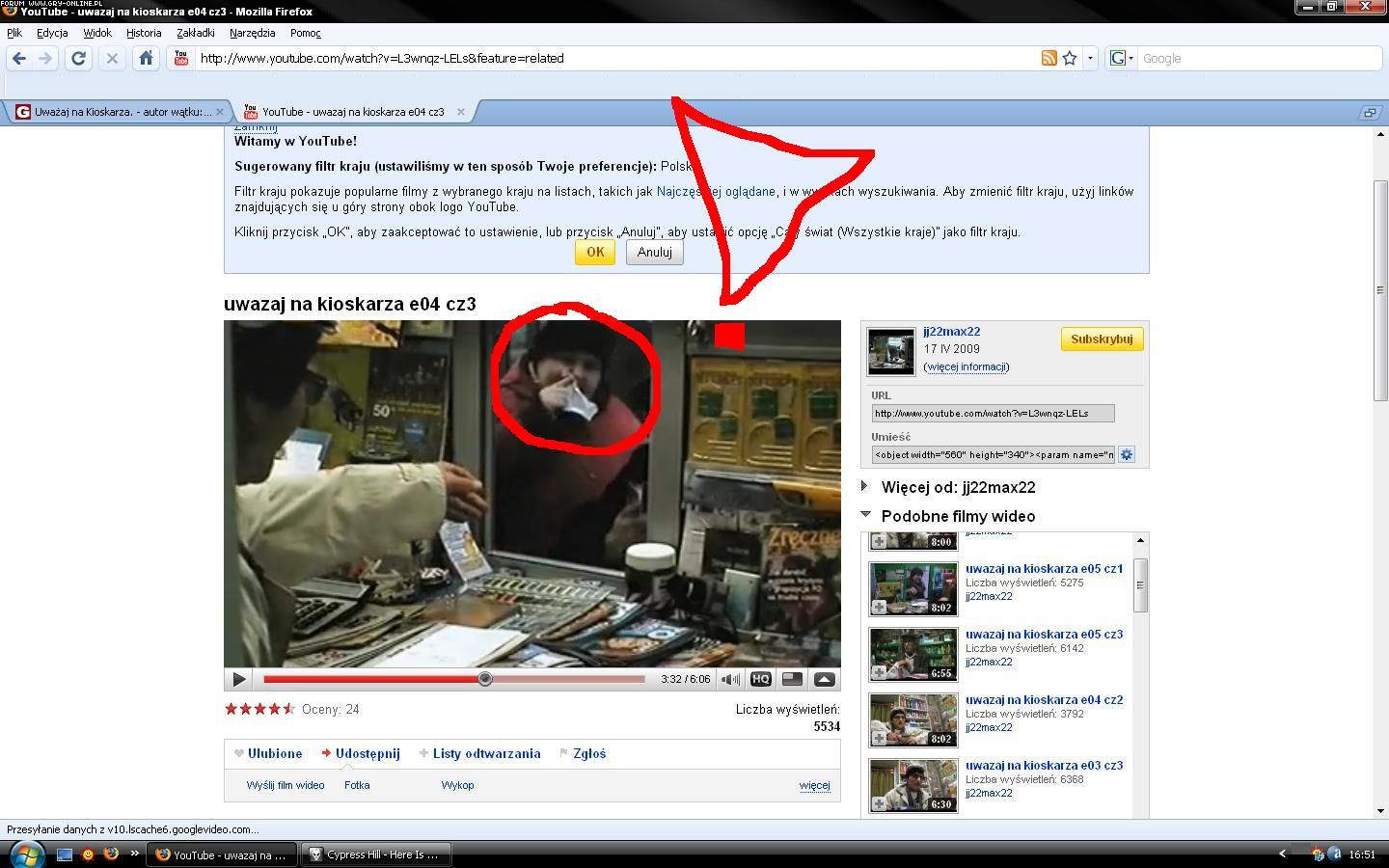Open the Zakładki menu
This screenshot has height=868, width=1389.
click(195, 33)
